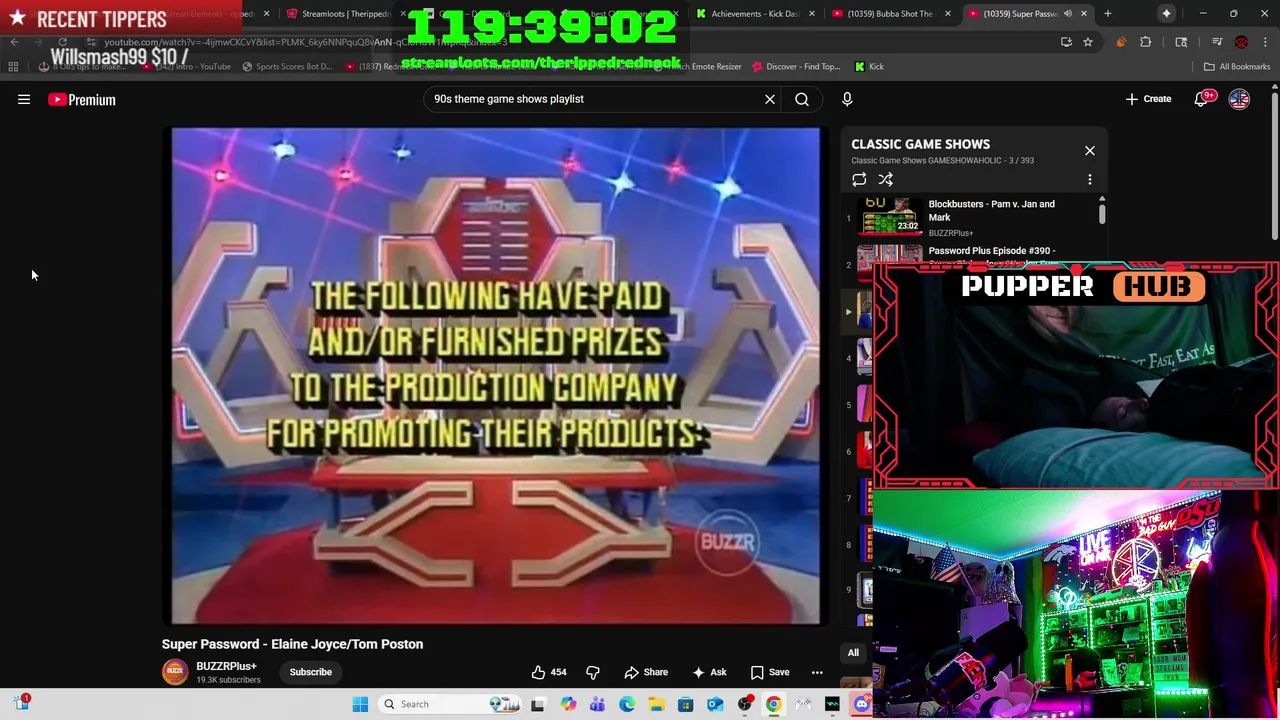Open BUZZRPlus+ channel avatar

point(175,672)
